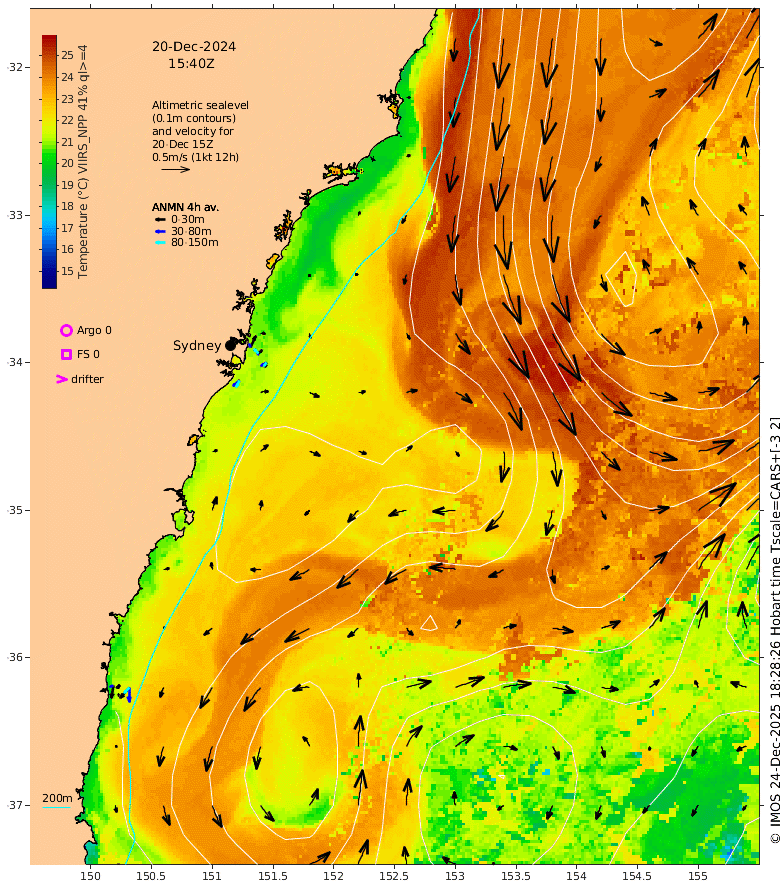Click the 150.5 longitude axis label

(x=151, y=876)
